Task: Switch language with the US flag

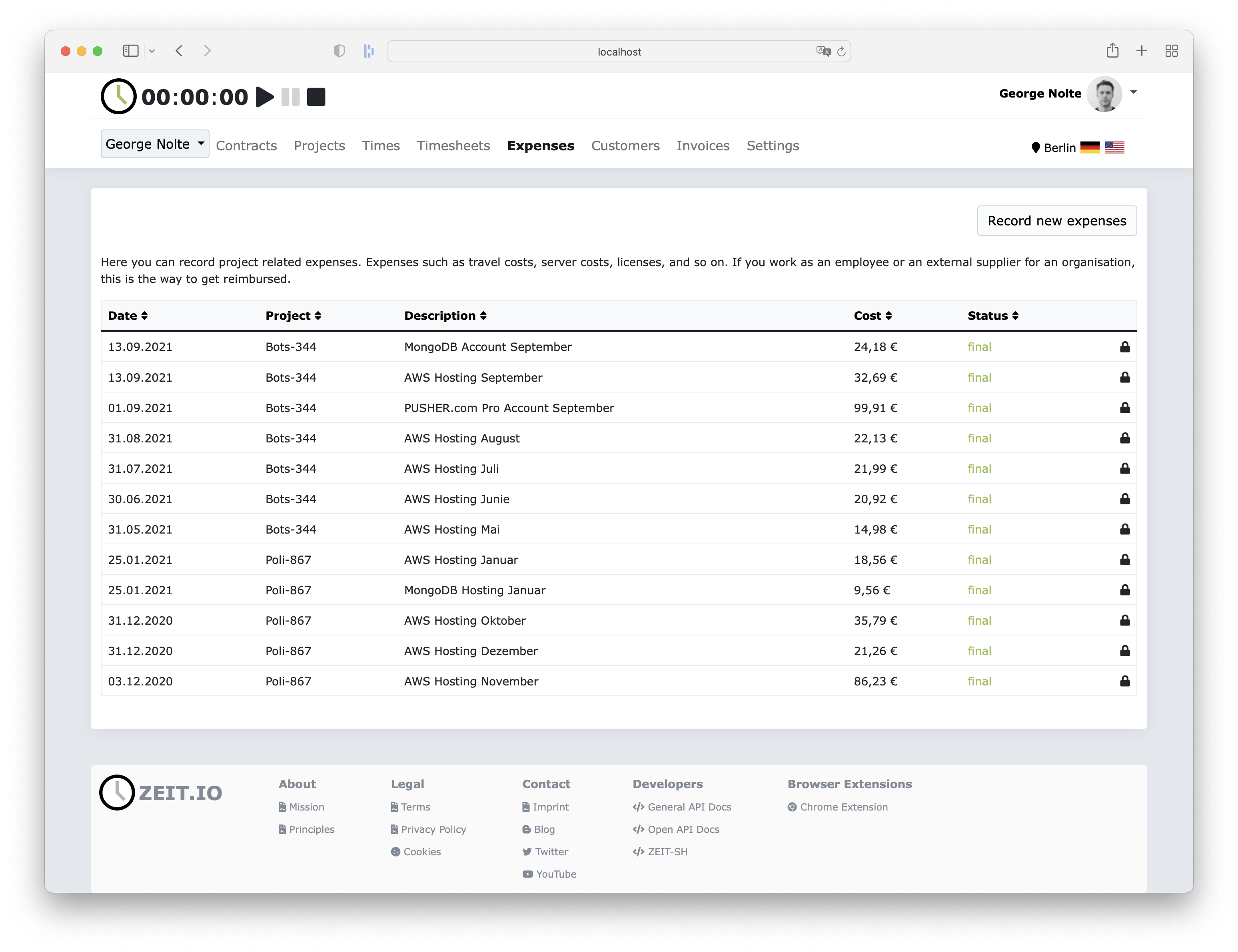Action: 1114,147
